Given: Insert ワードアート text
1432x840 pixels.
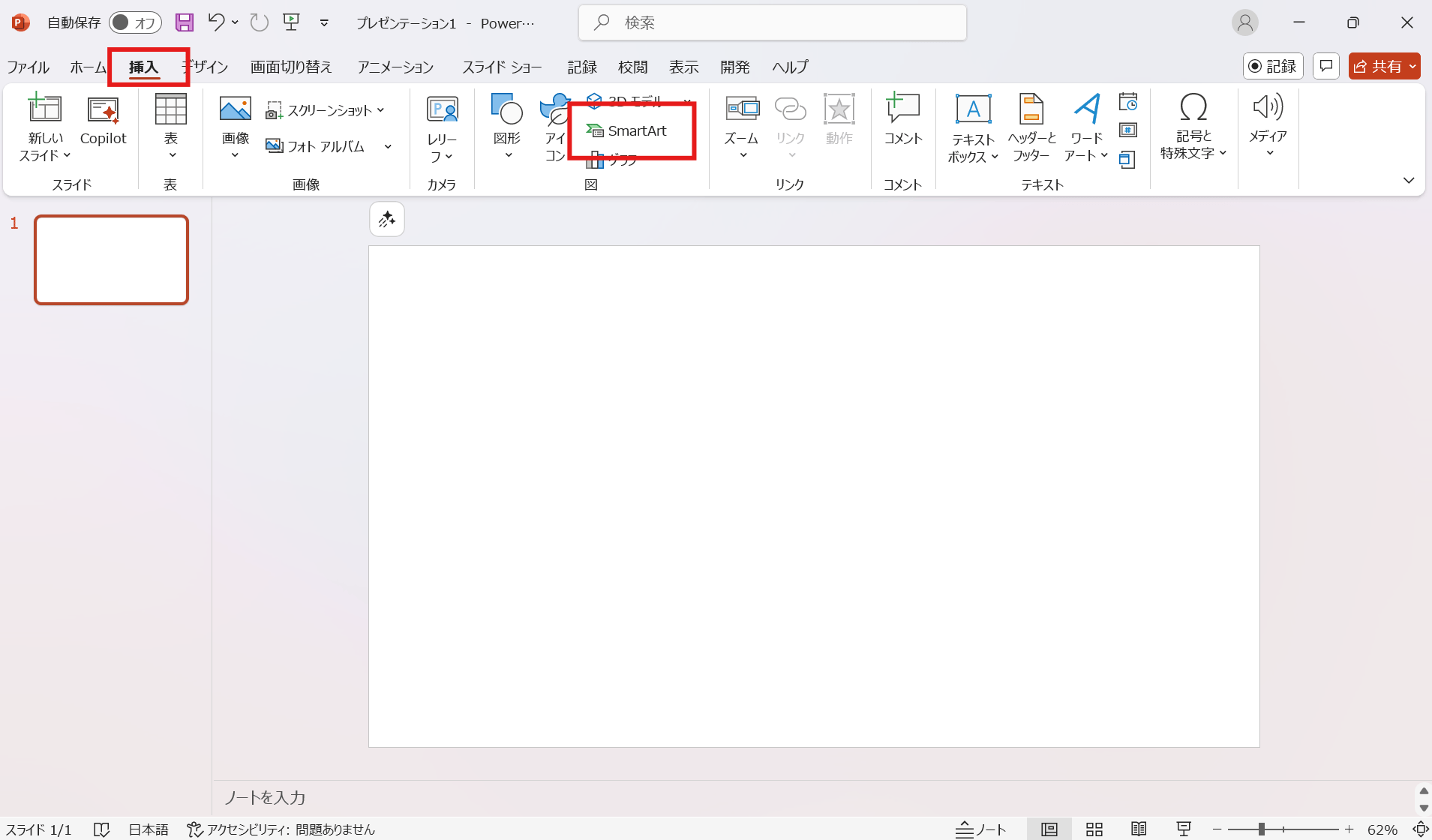Looking at the screenshot, I should click(1085, 127).
